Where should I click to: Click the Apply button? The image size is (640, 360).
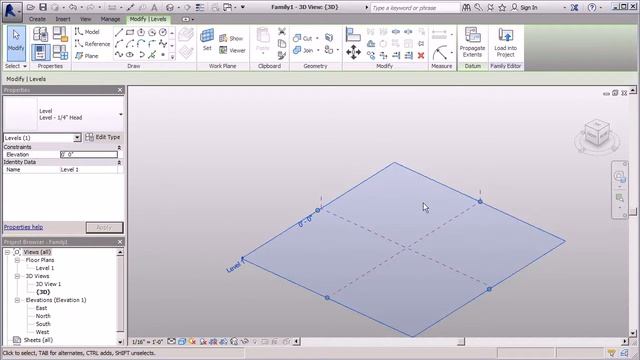click(104, 227)
